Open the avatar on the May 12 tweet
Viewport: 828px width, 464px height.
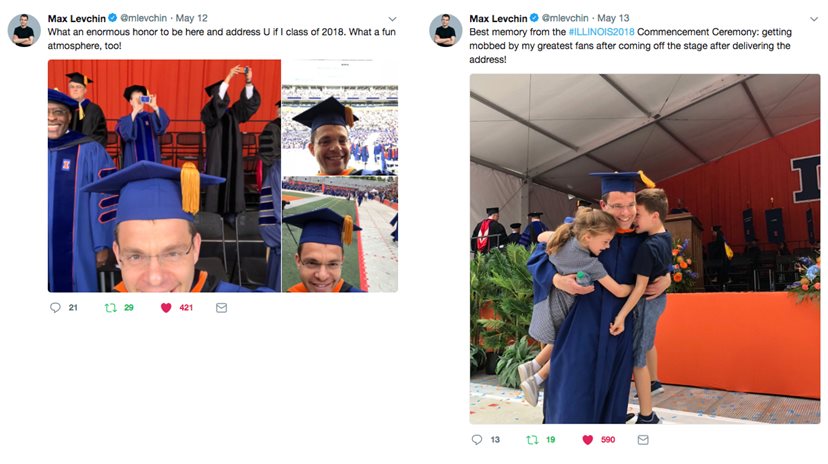pyautogui.click(x=24, y=30)
